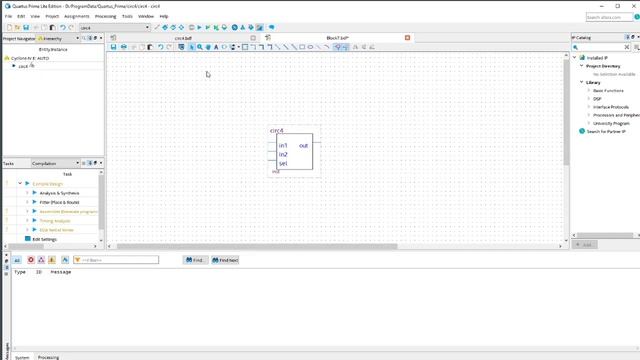Expand the DSP category in IP Catalog

coord(589,98)
